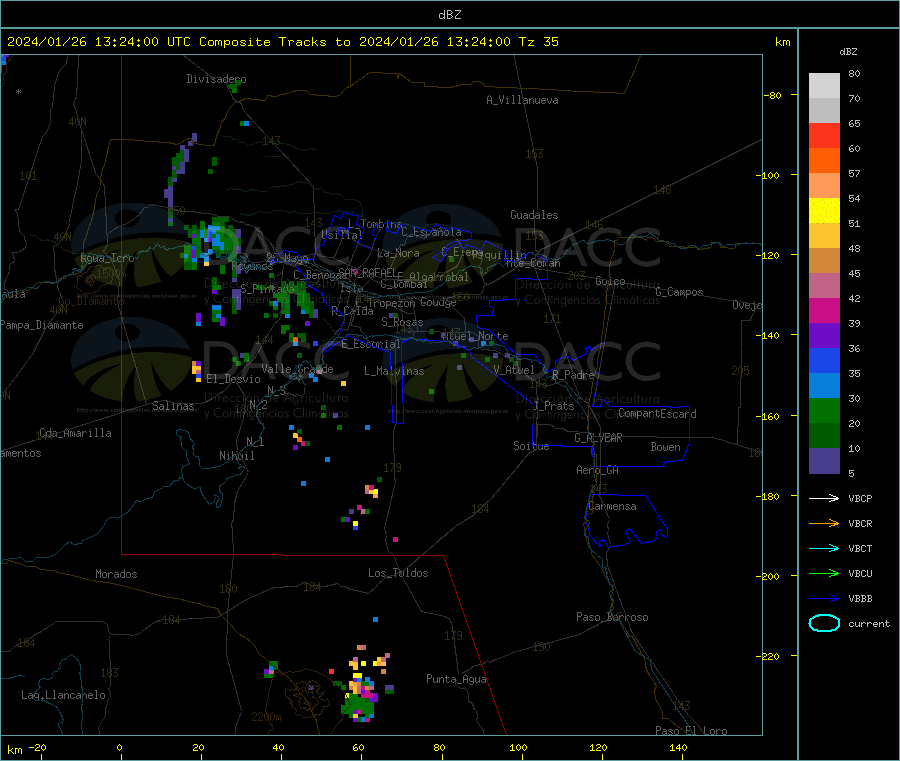Click the El_Desvio map label
Viewport: 900px width, 761px height.
point(233,379)
